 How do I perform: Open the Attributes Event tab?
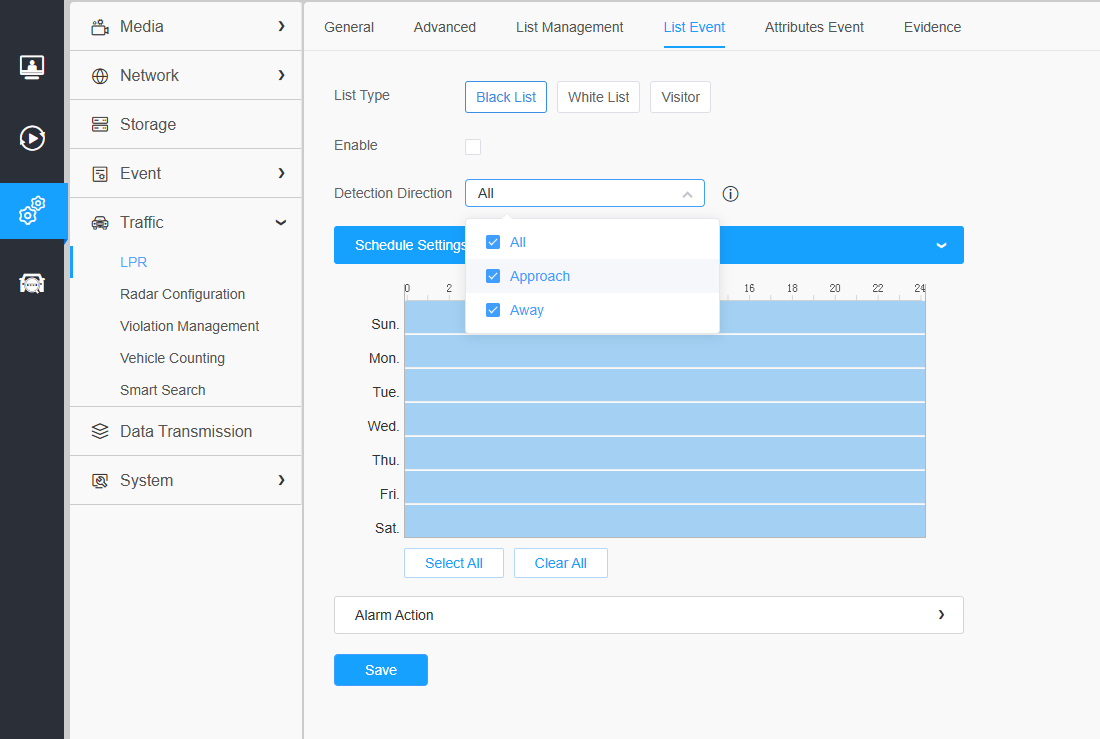point(814,27)
